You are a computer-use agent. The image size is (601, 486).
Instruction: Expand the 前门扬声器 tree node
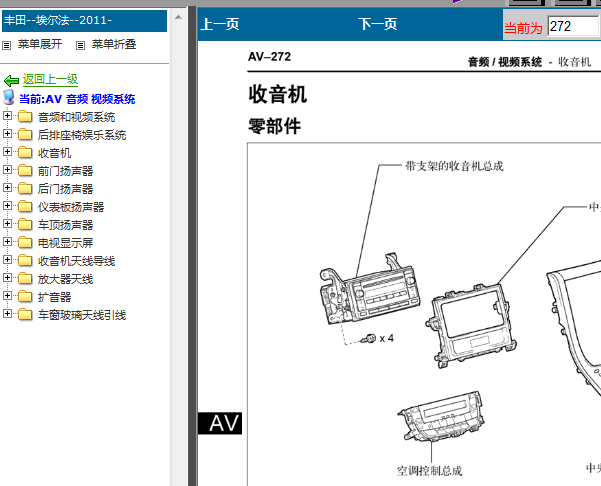(7, 169)
